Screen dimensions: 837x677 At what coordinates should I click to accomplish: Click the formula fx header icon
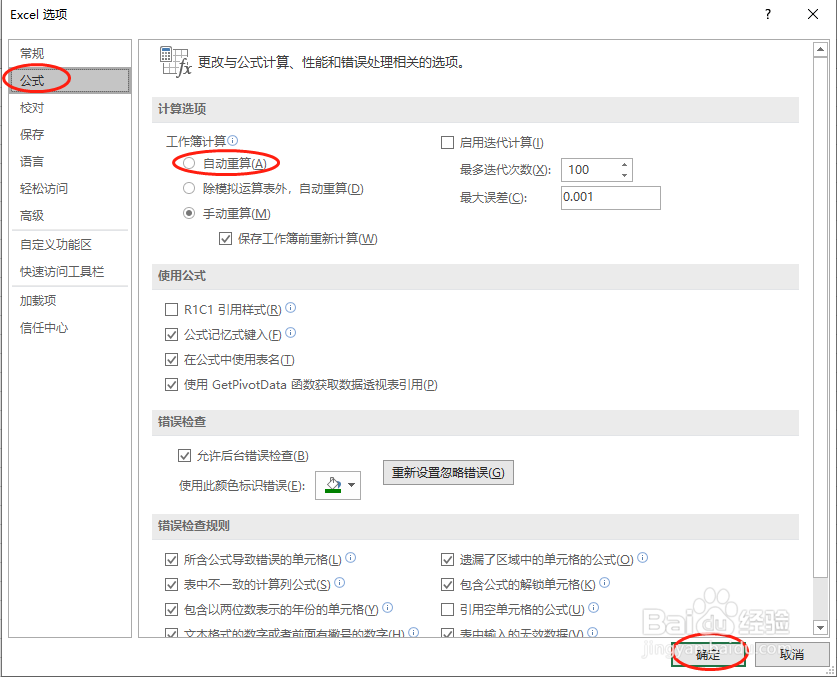[176, 62]
